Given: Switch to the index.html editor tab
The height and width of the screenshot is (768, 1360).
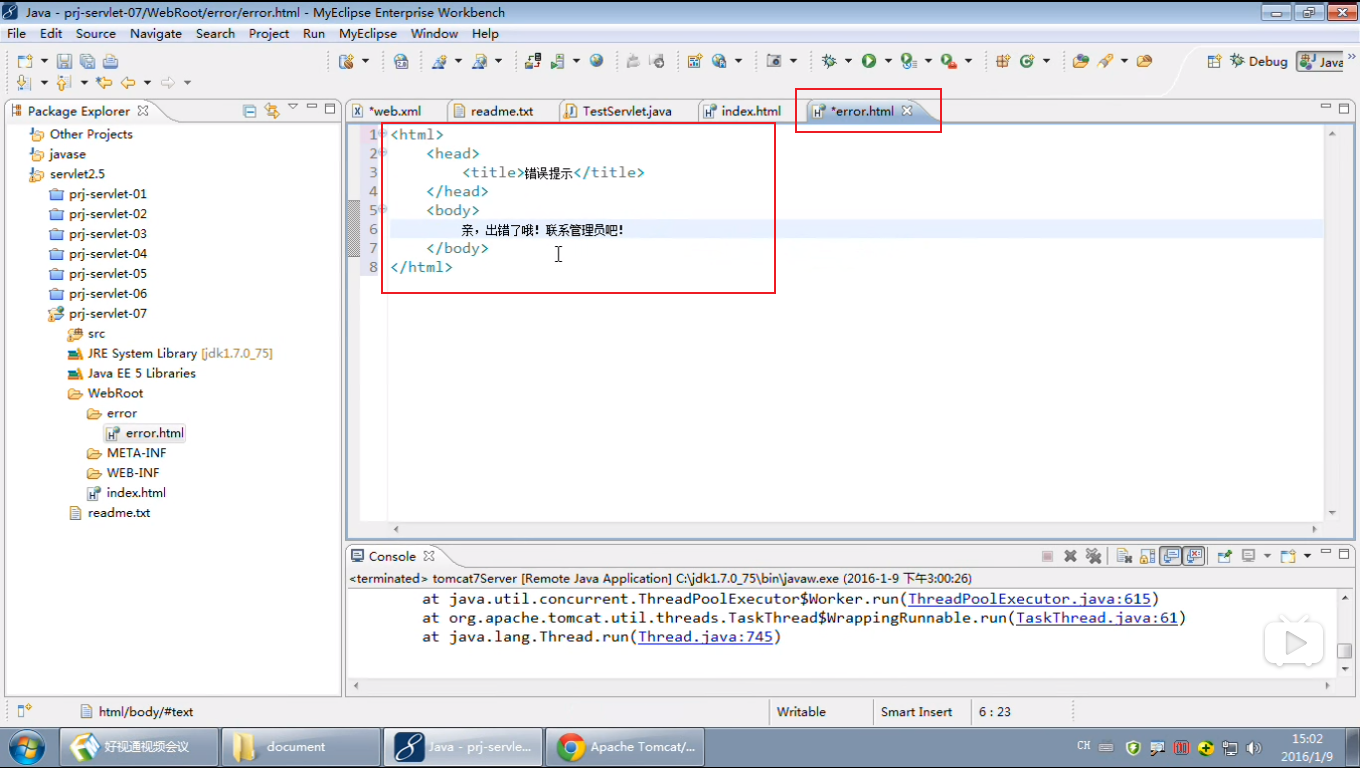Looking at the screenshot, I should (742, 111).
